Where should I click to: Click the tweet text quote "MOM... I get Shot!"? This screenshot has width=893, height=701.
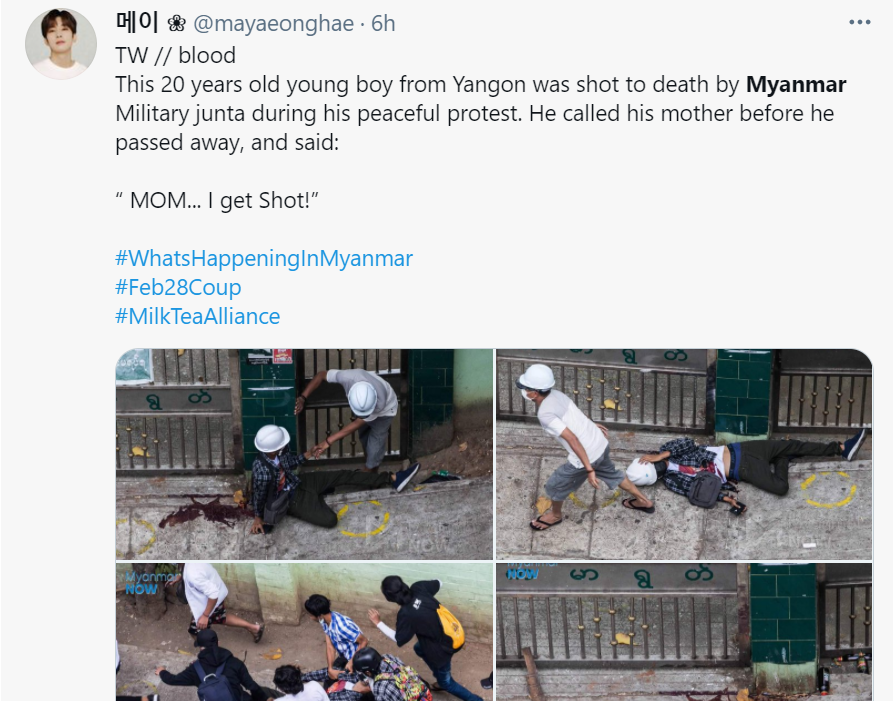tap(216, 200)
